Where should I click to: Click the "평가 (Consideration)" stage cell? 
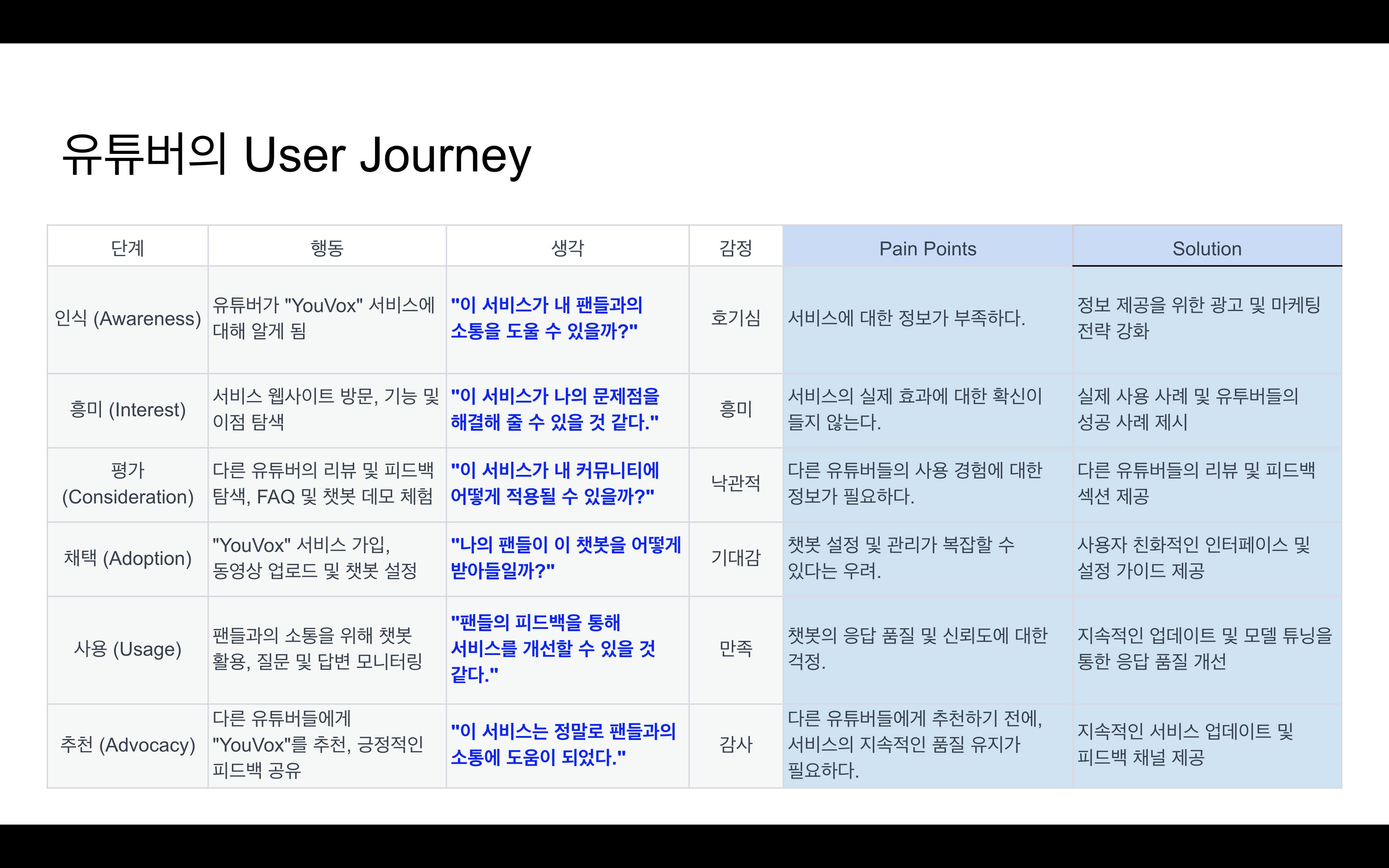pyautogui.click(x=127, y=485)
